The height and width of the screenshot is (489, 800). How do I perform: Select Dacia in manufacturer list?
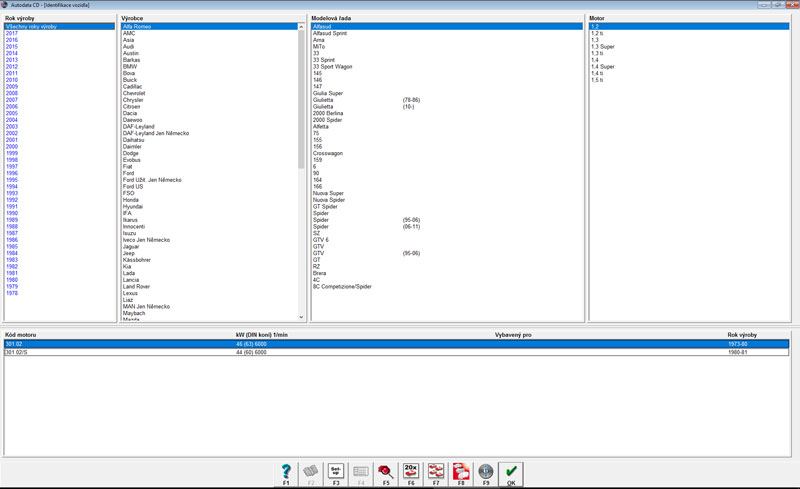(130, 113)
